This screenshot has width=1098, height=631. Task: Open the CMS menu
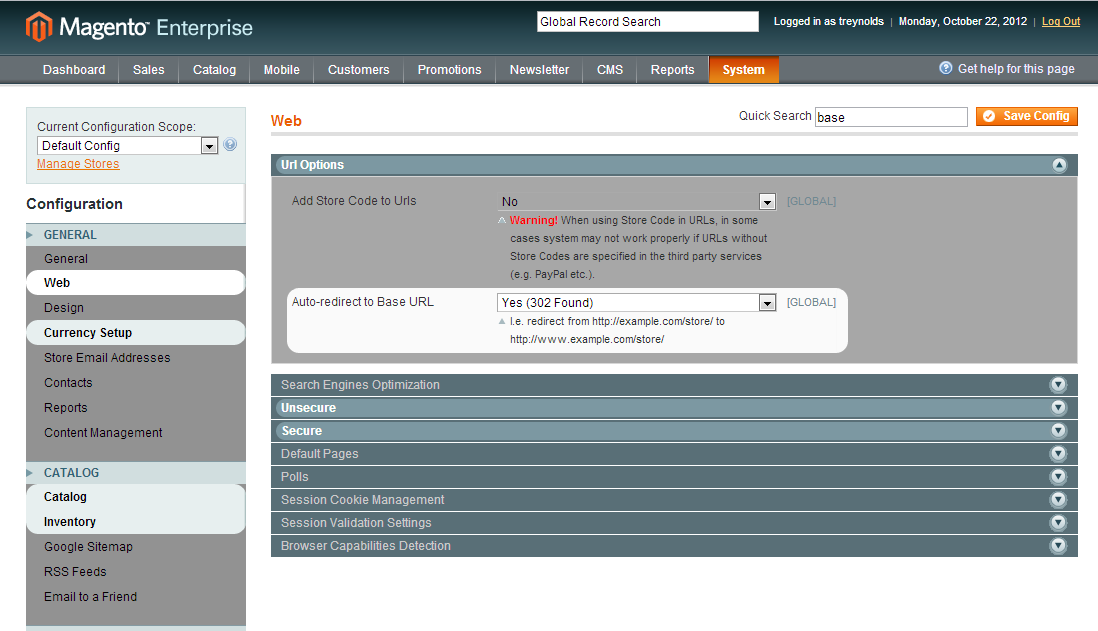tap(610, 70)
